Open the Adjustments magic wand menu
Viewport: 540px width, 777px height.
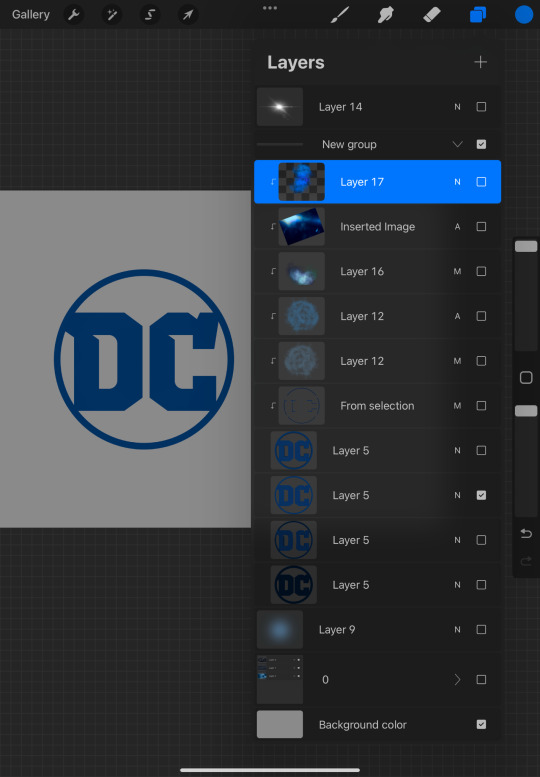pos(112,15)
